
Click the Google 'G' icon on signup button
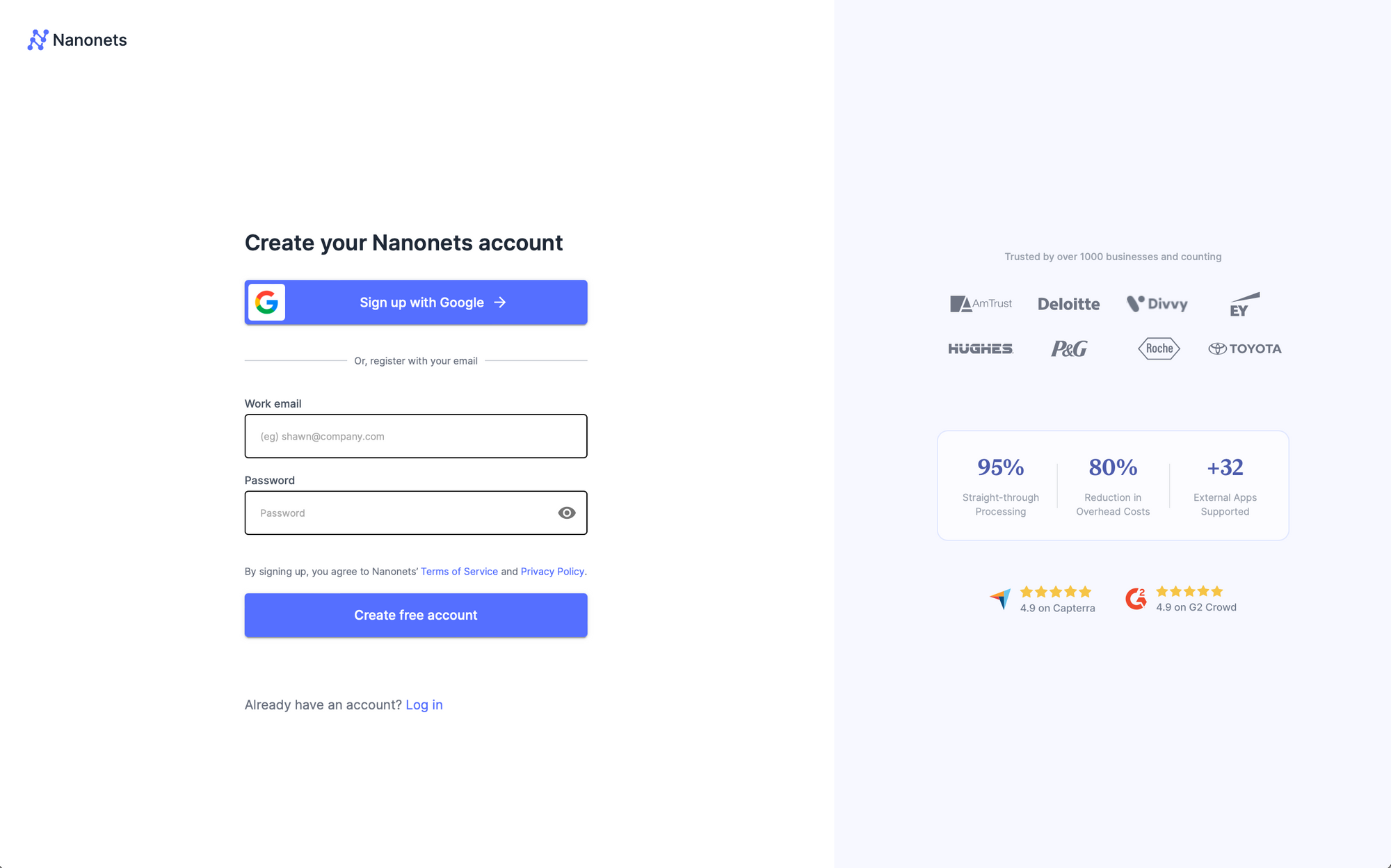(x=266, y=302)
